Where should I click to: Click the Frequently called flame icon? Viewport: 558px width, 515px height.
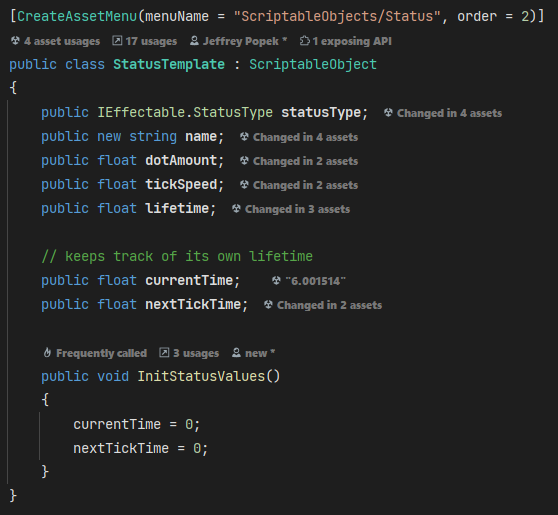click(x=47, y=353)
